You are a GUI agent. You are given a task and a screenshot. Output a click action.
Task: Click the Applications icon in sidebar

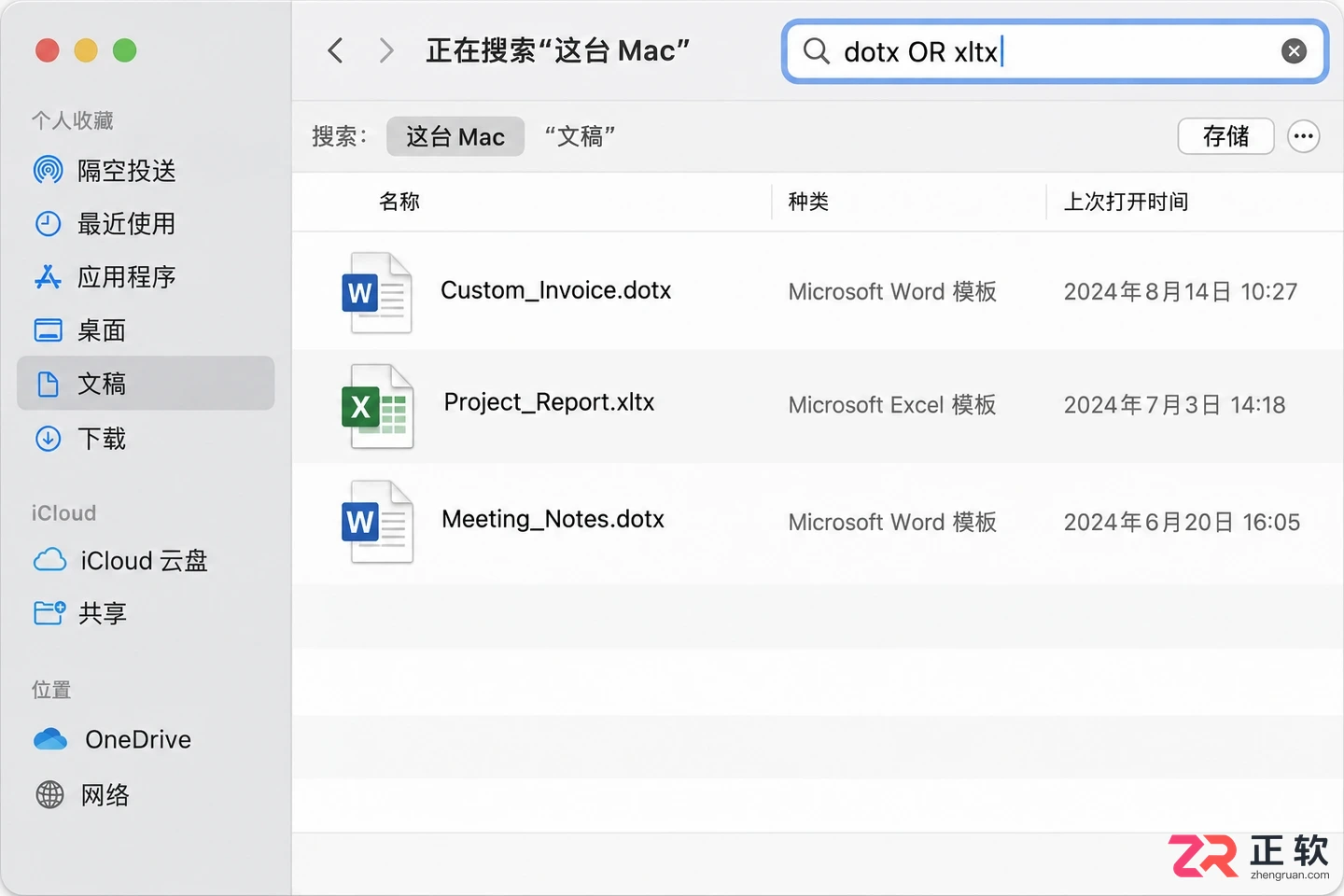(48, 277)
